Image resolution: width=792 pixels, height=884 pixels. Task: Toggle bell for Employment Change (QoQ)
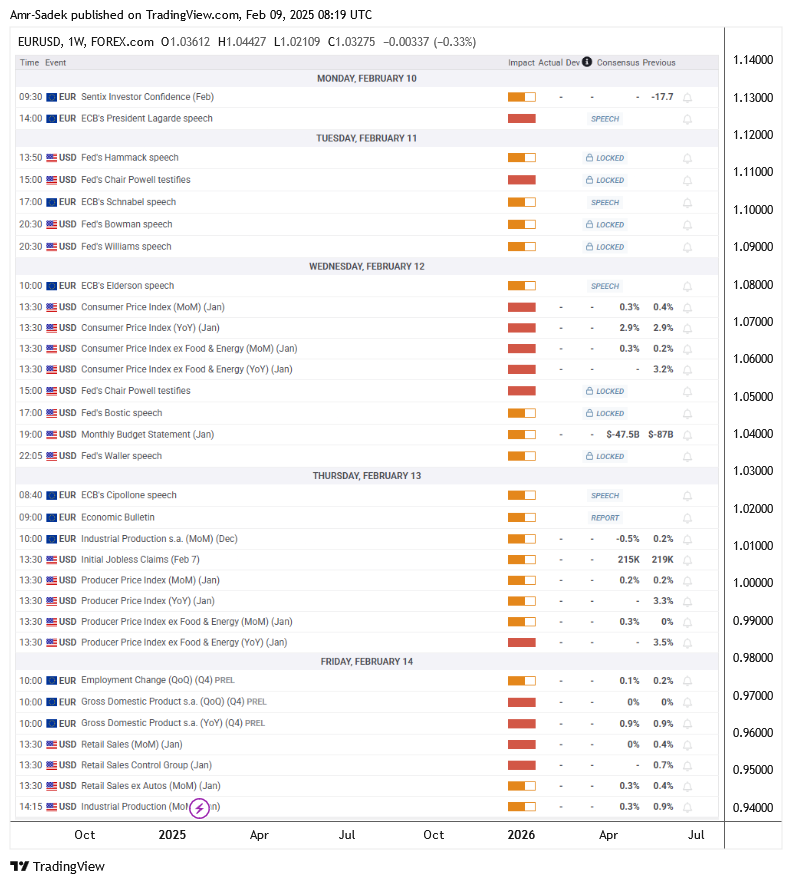coord(687,681)
